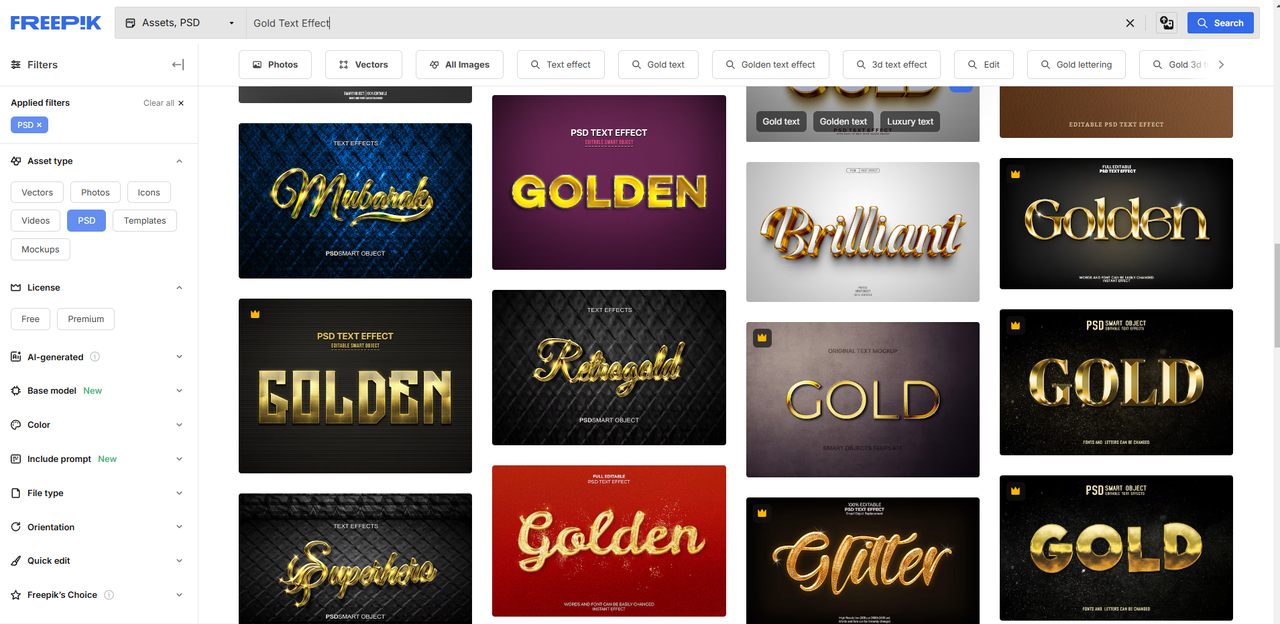Select the Gold lettering suggestion chip
1280x624 pixels.
coord(1076,65)
